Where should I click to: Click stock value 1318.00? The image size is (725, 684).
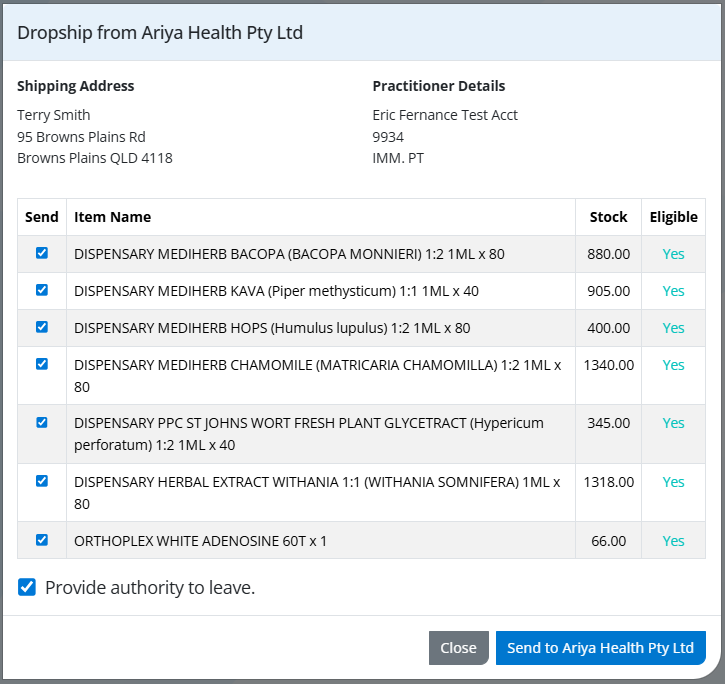(x=608, y=482)
